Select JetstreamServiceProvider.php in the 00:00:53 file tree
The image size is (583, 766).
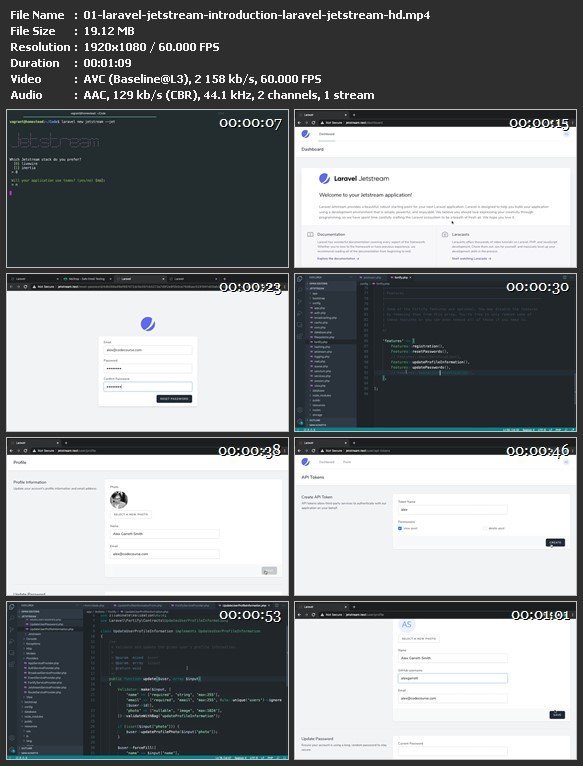click(45, 687)
